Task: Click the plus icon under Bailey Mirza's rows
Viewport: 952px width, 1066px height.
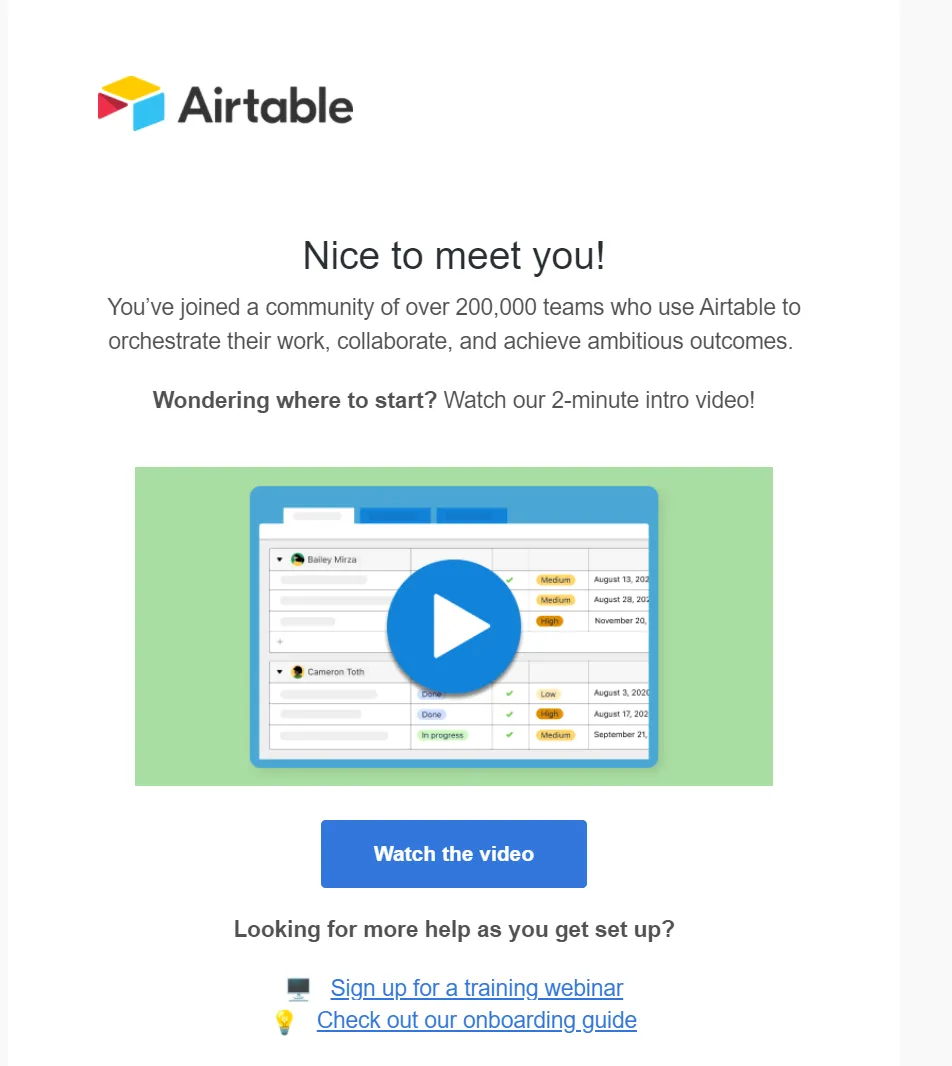Action: 280,641
